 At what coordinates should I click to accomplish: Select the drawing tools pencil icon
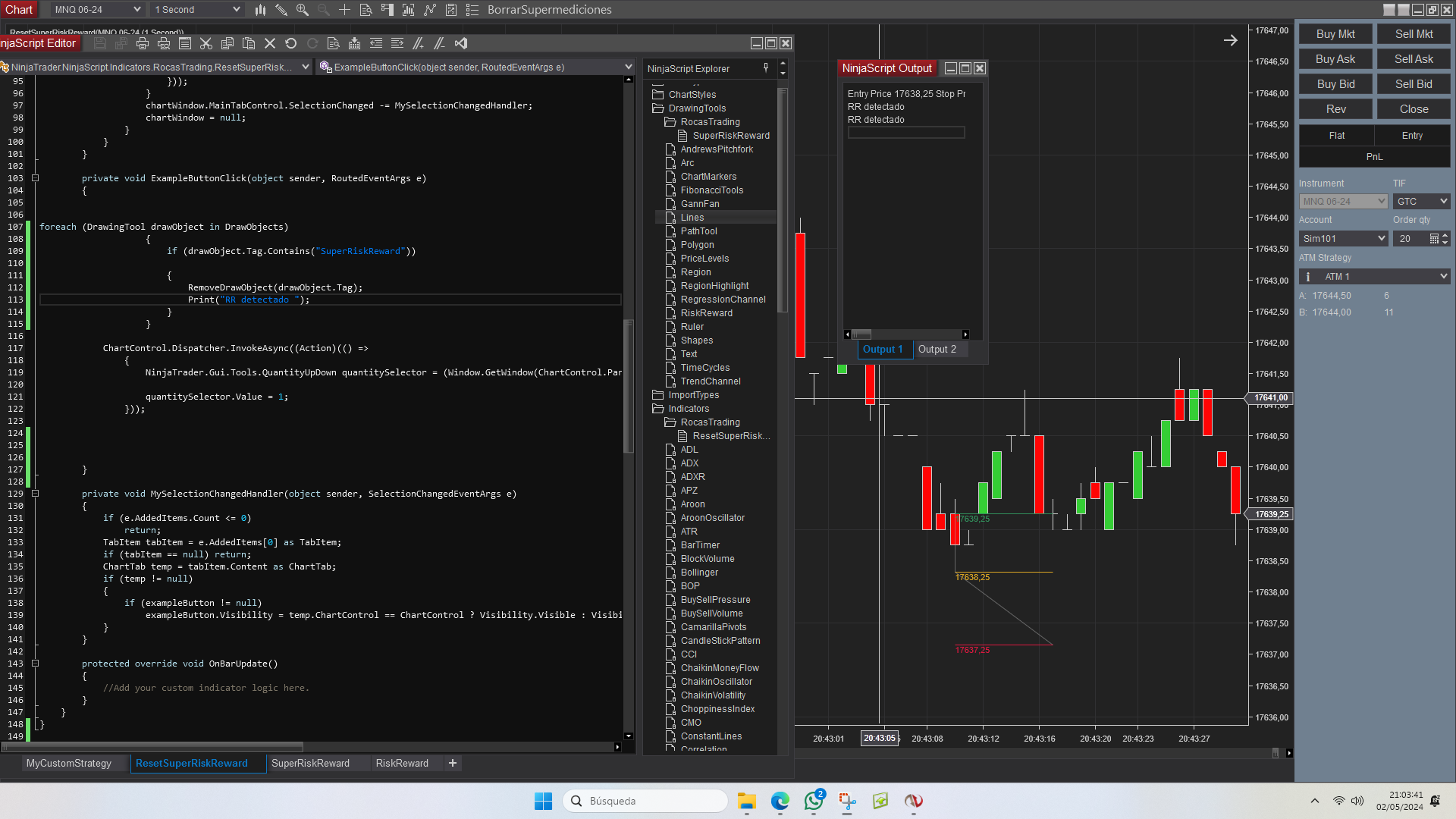[x=281, y=10]
